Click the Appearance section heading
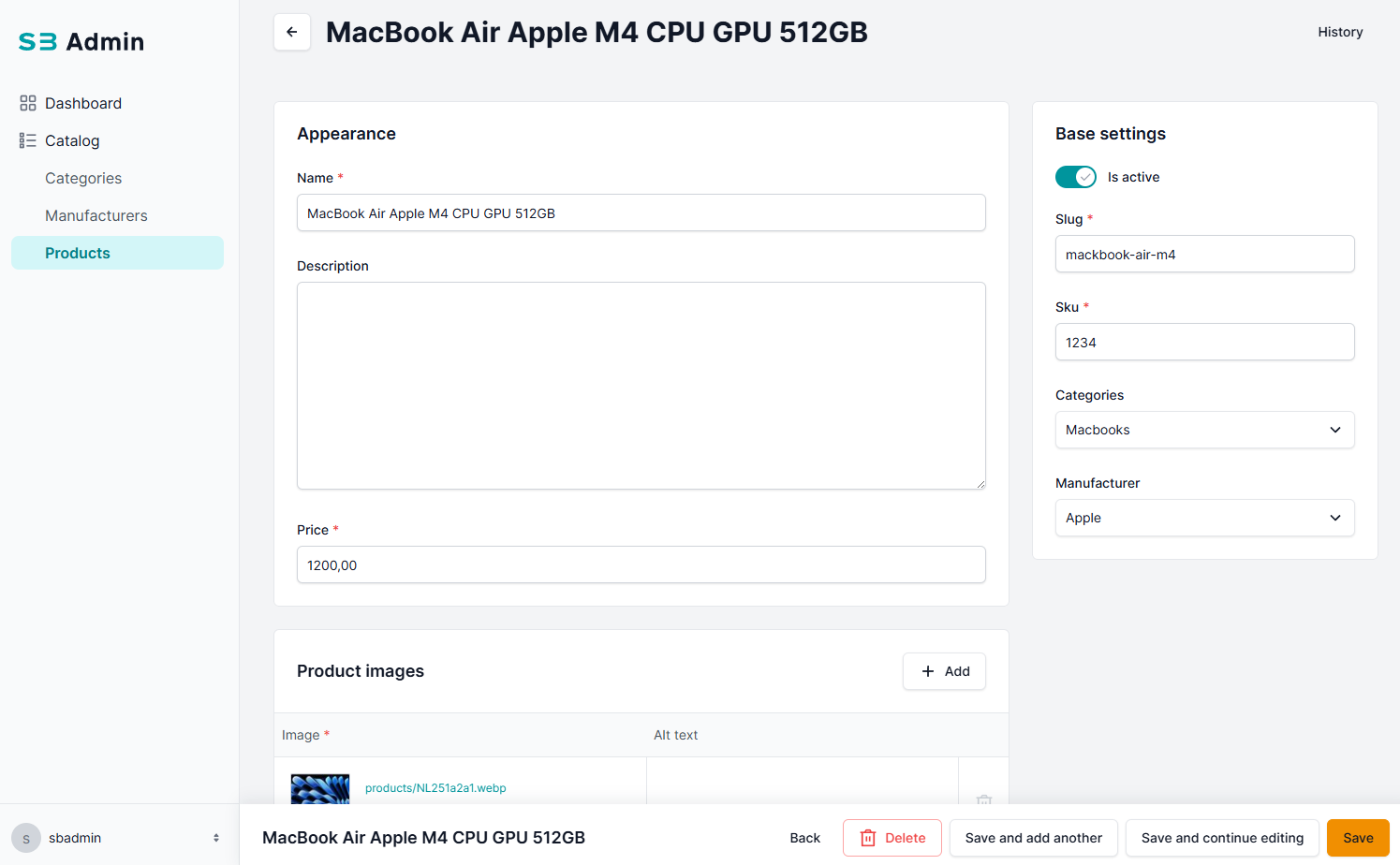This screenshot has width=1400, height=865. (x=346, y=134)
